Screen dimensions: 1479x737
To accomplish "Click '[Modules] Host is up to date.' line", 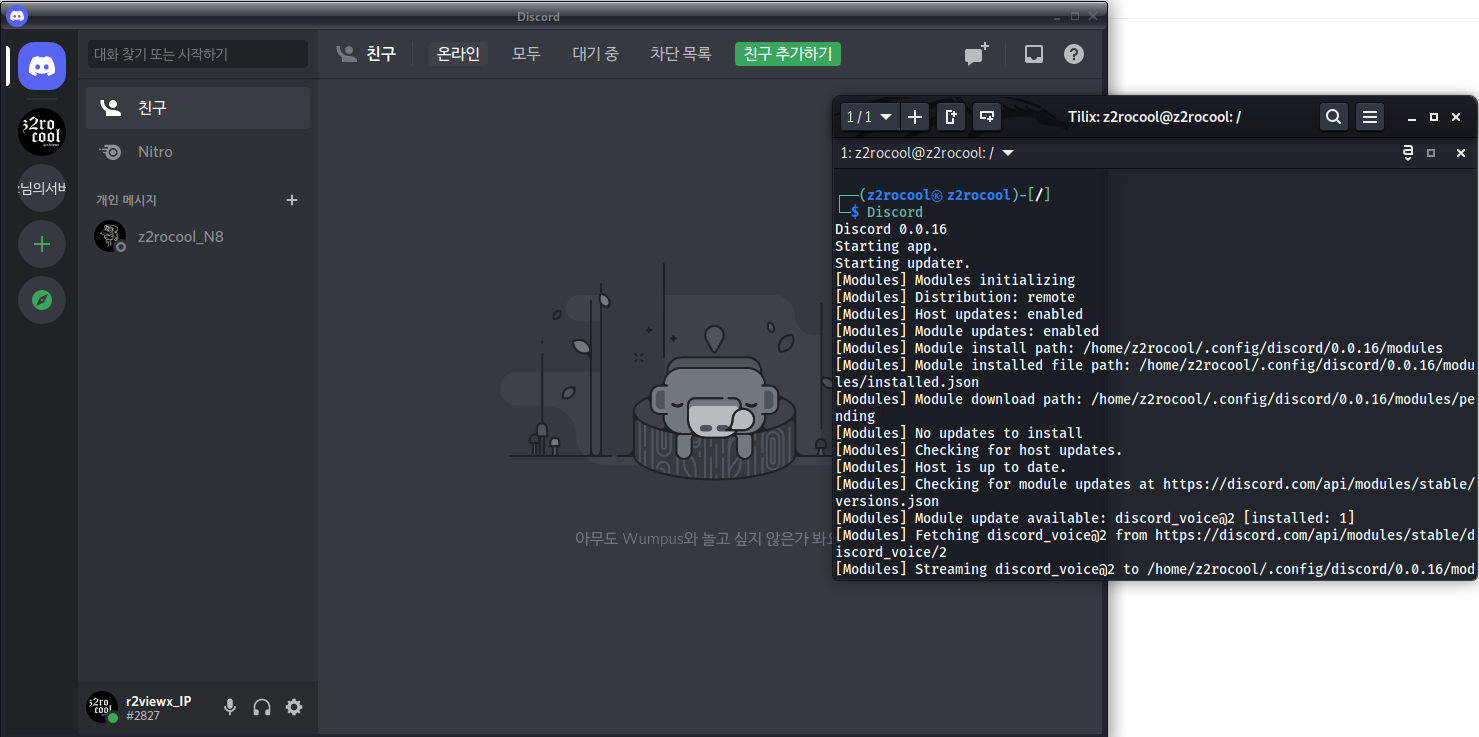I will [951, 467].
